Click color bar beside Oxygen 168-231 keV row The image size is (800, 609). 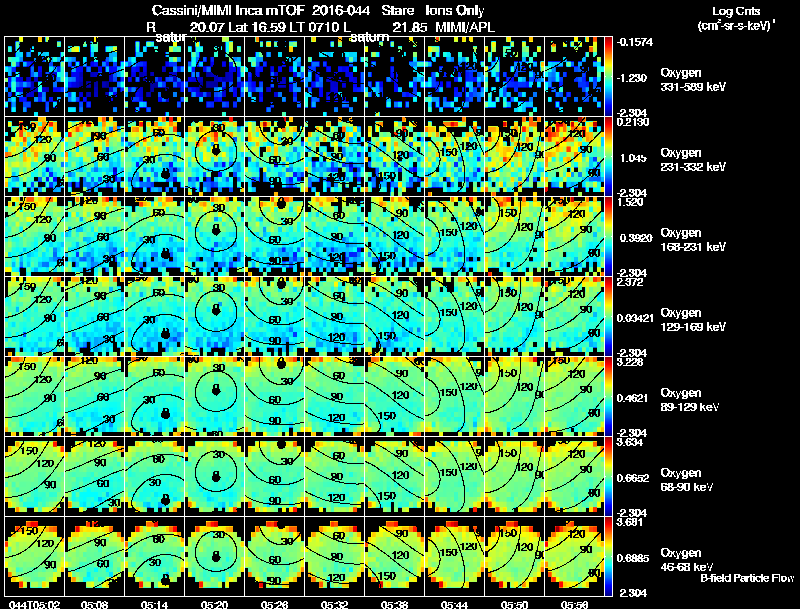[x=608, y=236]
